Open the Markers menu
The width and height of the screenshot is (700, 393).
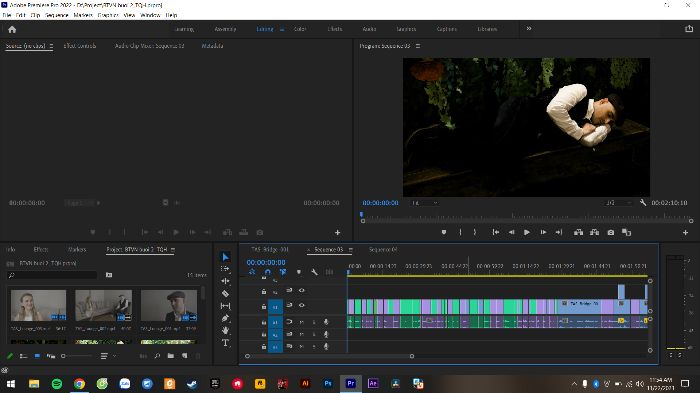(x=83, y=15)
